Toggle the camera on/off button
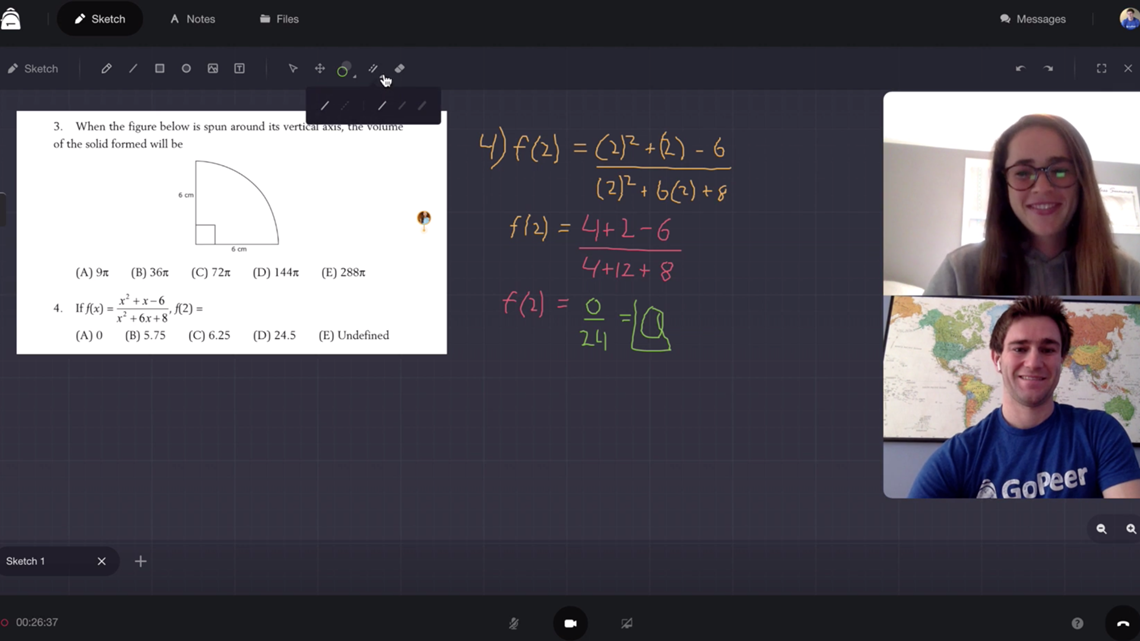 (570, 623)
